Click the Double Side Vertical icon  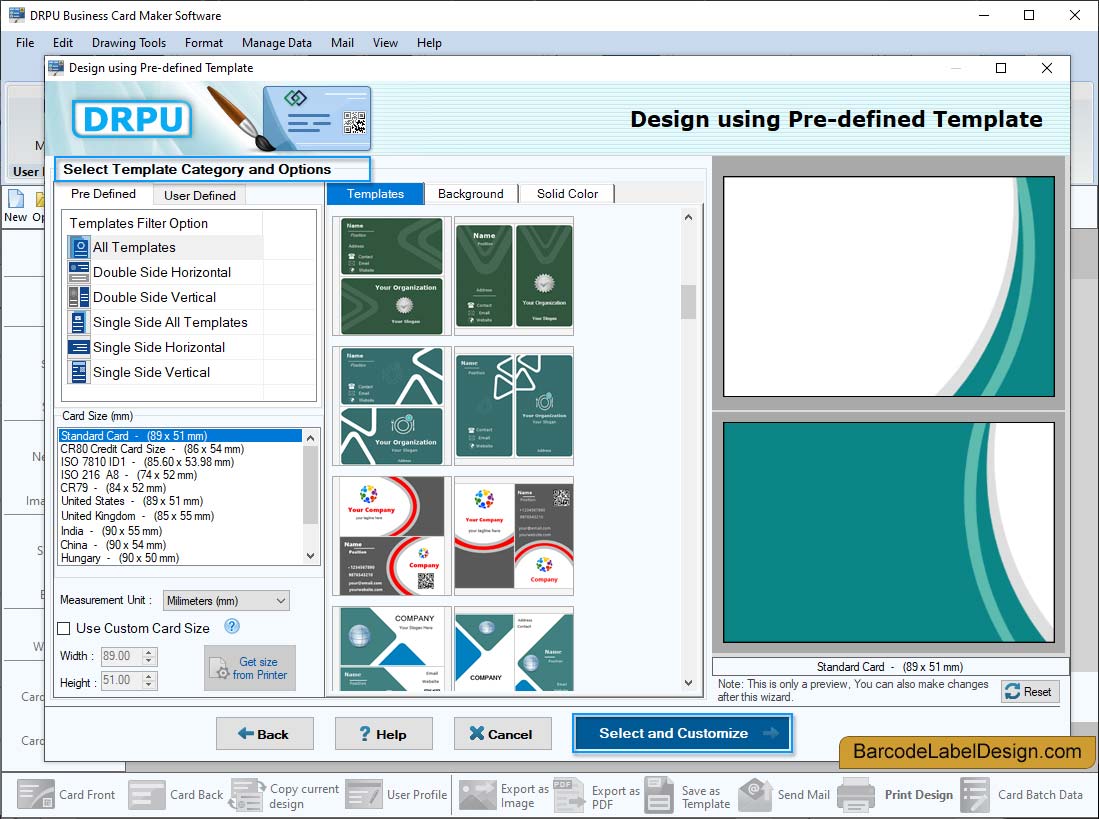point(79,297)
